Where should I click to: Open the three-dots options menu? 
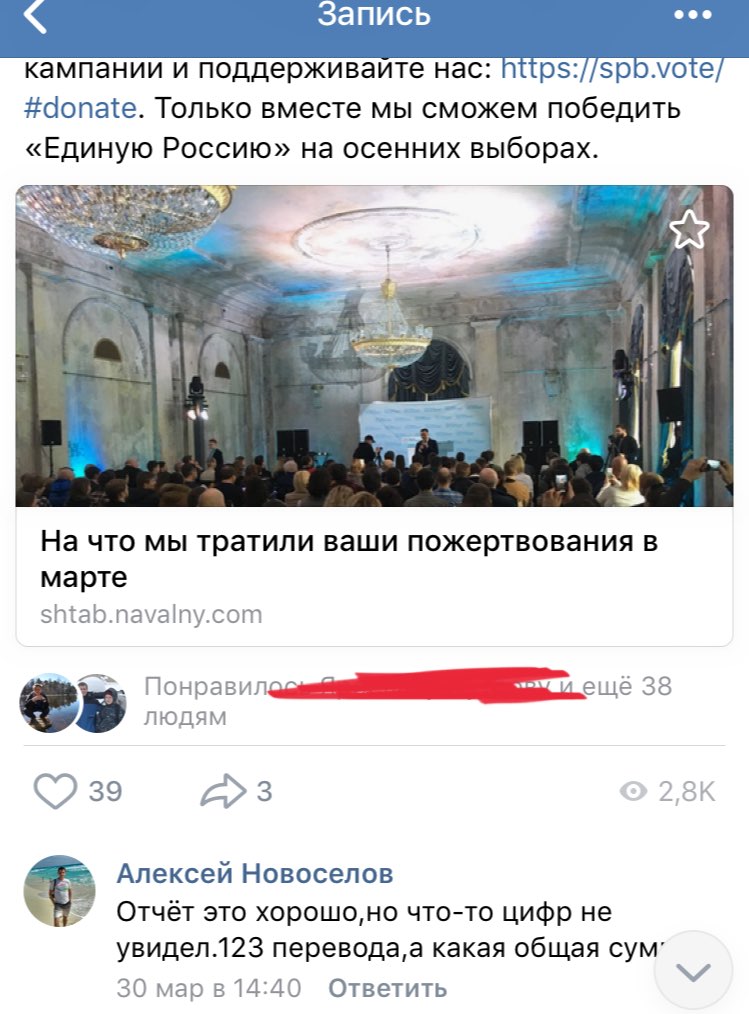point(693,15)
